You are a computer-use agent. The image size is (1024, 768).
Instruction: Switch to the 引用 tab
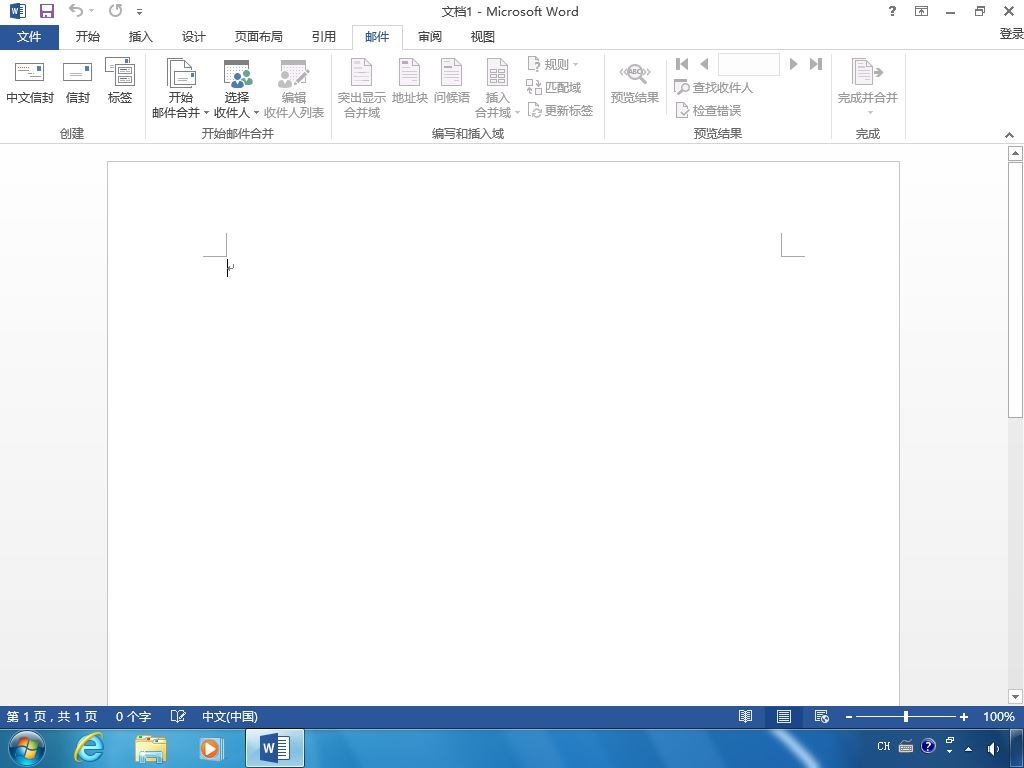tap(323, 37)
